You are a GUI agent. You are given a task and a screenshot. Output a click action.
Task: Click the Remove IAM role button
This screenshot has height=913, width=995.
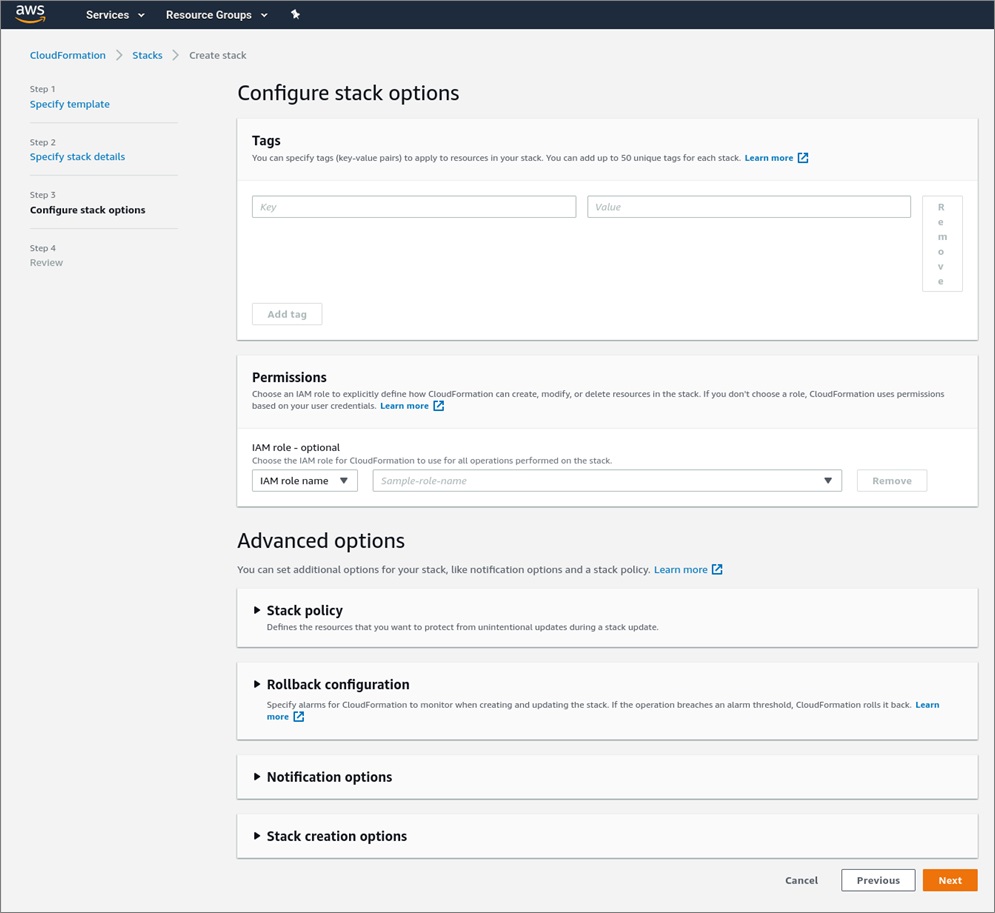pyautogui.click(x=892, y=481)
